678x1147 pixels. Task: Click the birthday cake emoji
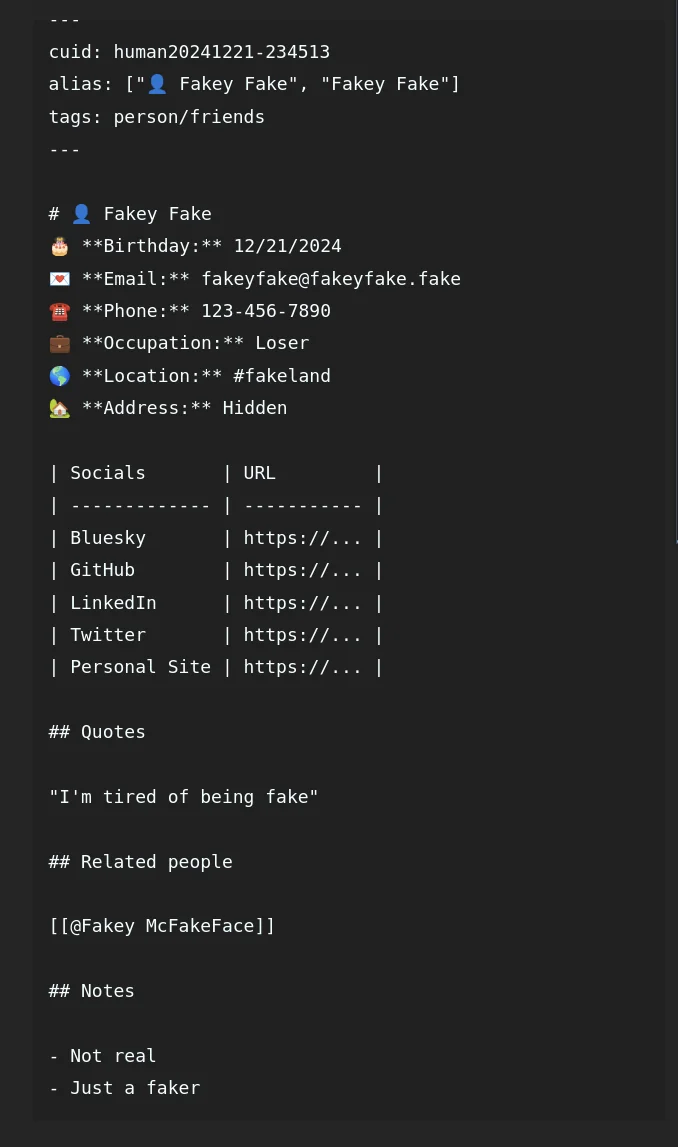60,246
